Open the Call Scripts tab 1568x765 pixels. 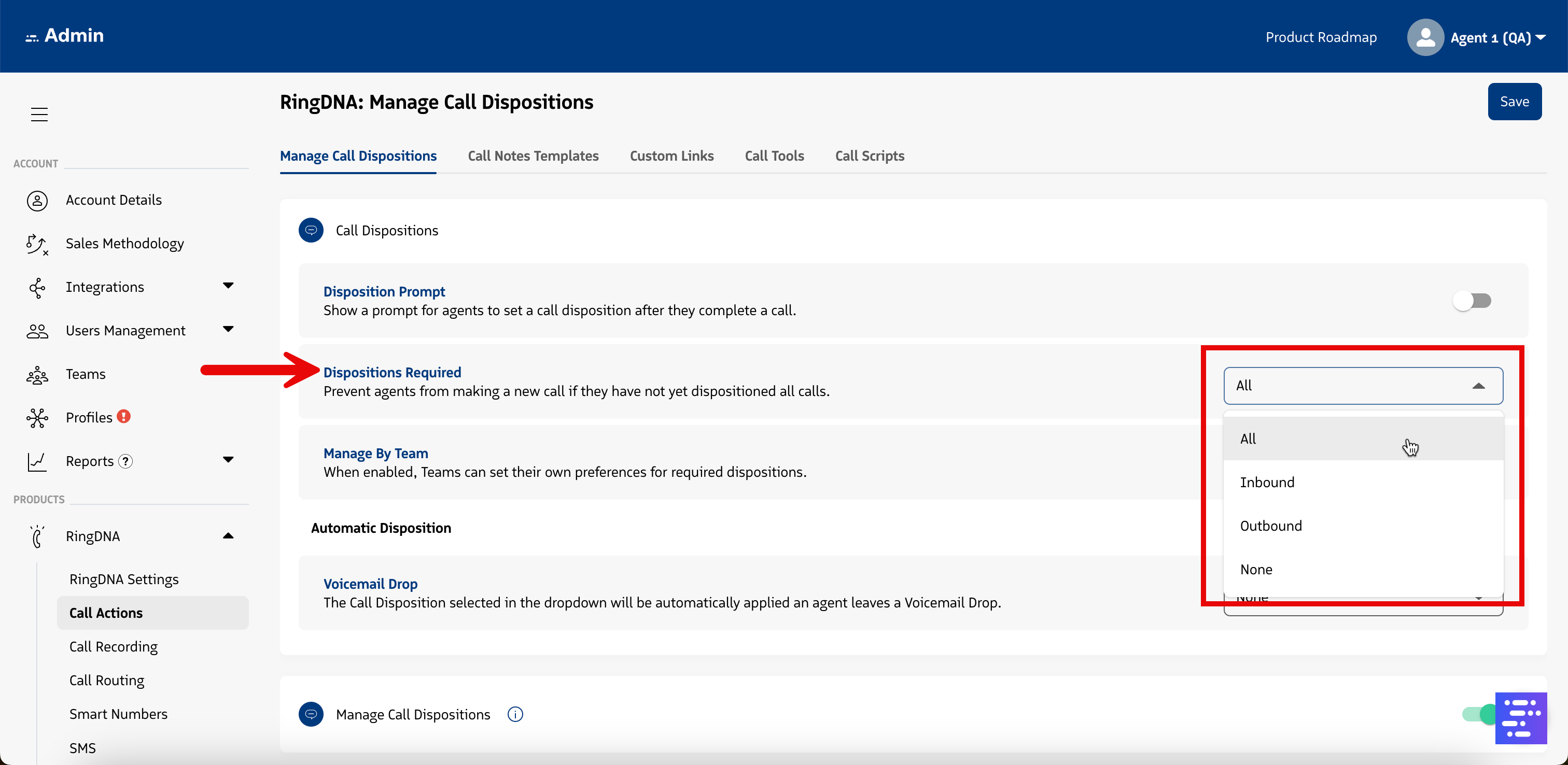point(869,156)
